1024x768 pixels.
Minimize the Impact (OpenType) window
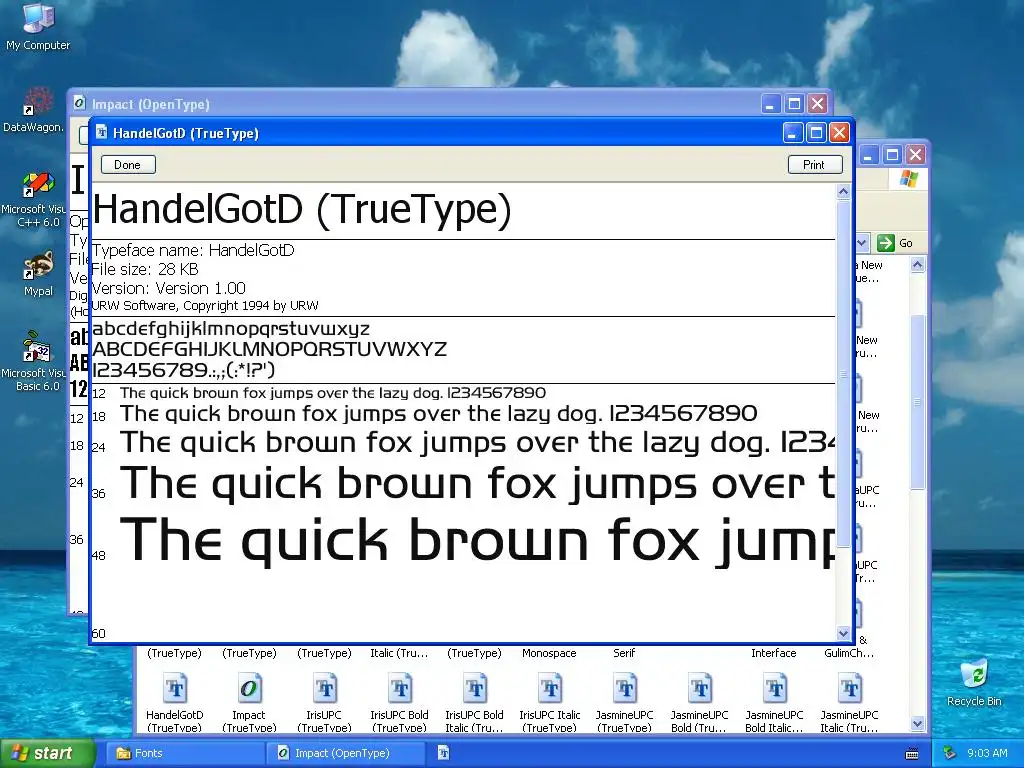click(771, 104)
